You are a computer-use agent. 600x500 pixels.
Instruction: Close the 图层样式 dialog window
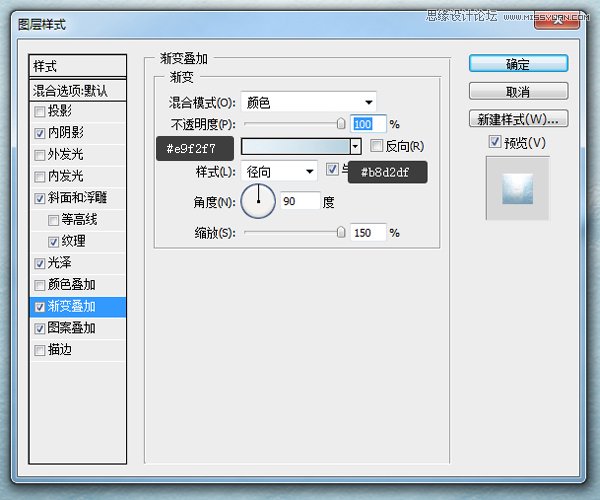point(557,21)
